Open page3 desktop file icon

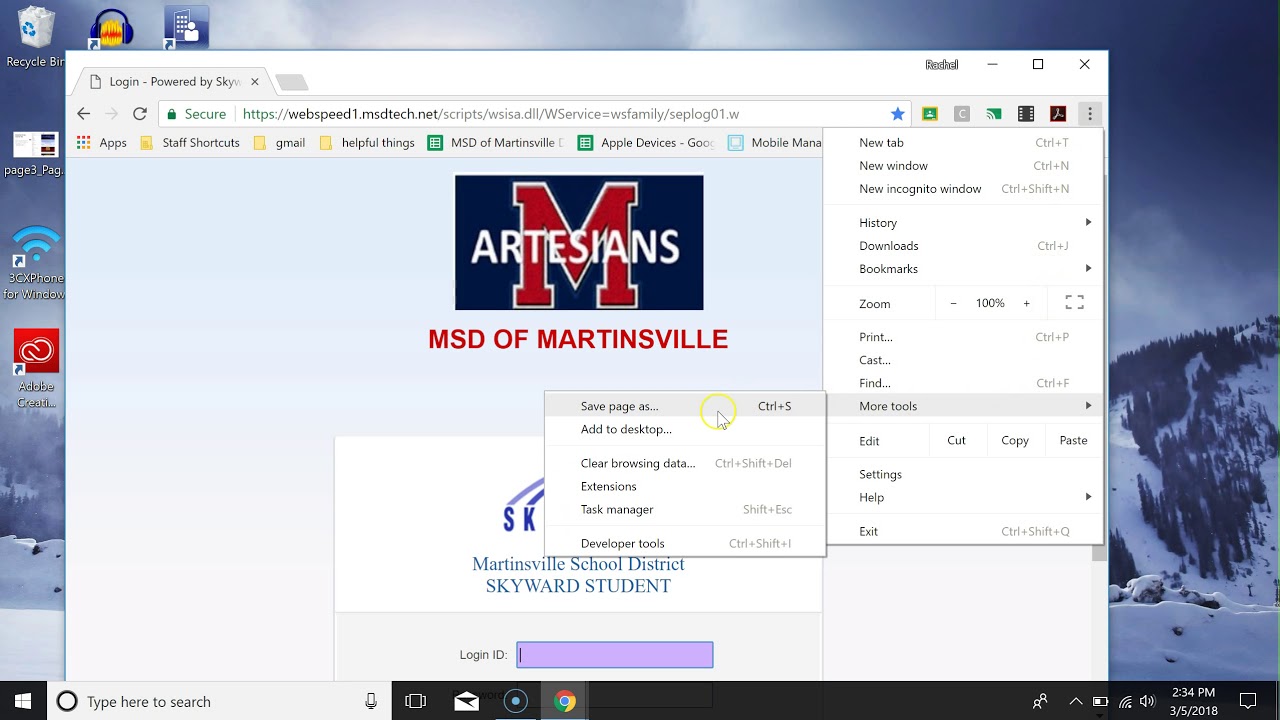coord(36,154)
